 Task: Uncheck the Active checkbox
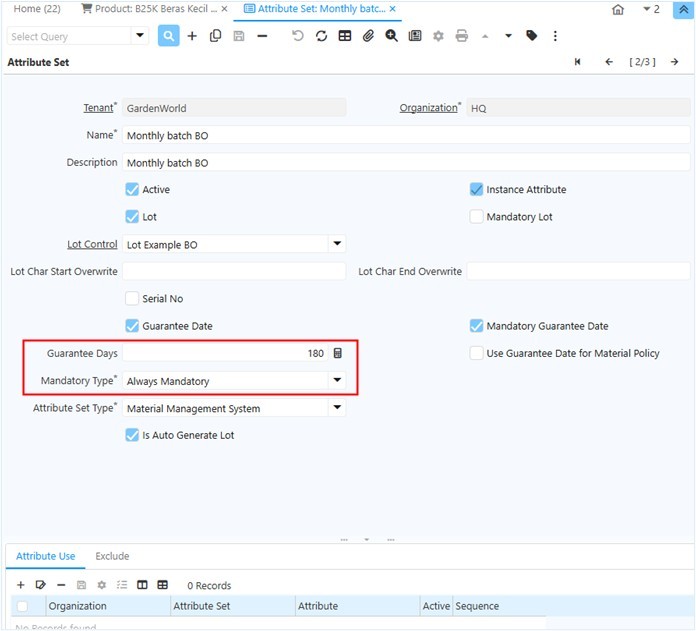[x=132, y=190]
